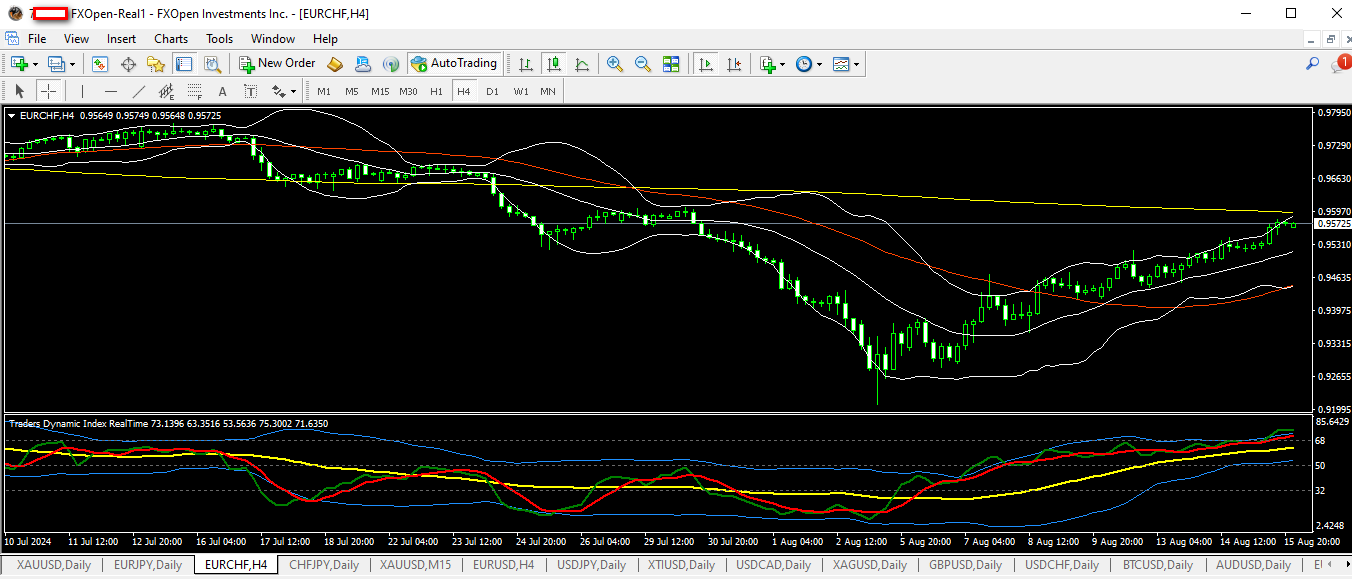Expand the Profiles dropdown arrow
Screen dimensions: 1352x579
pos(73,64)
